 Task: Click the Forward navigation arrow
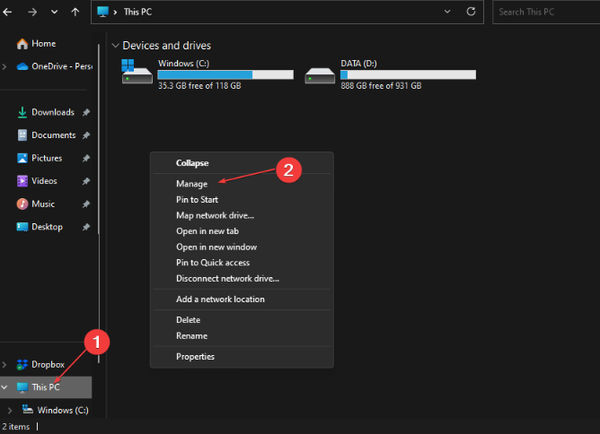[x=33, y=12]
